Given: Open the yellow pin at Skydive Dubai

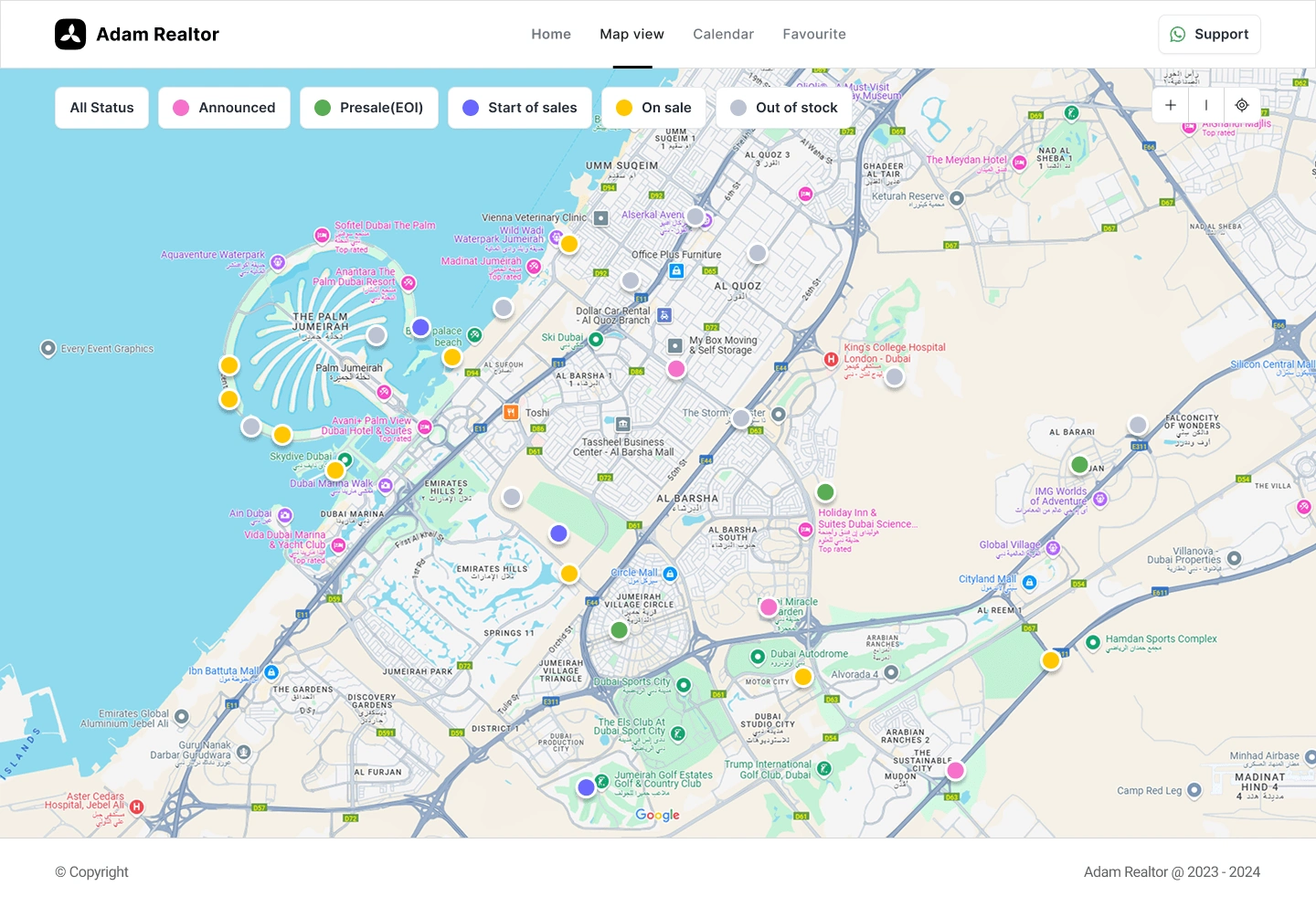Looking at the screenshot, I should tap(335, 470).
